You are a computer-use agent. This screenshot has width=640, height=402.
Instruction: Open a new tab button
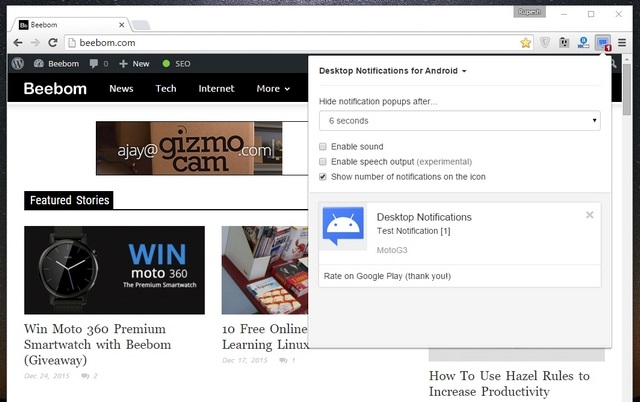[x=141, y=25]
